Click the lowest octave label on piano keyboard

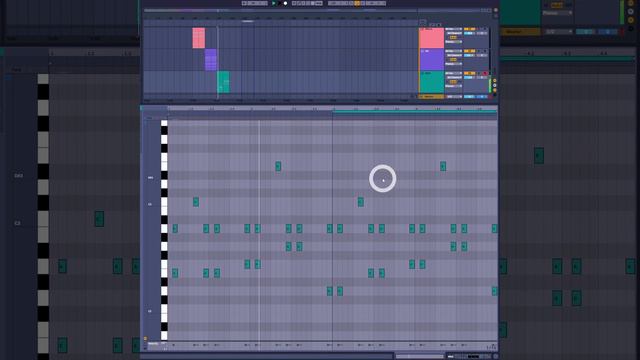point(150,311)
